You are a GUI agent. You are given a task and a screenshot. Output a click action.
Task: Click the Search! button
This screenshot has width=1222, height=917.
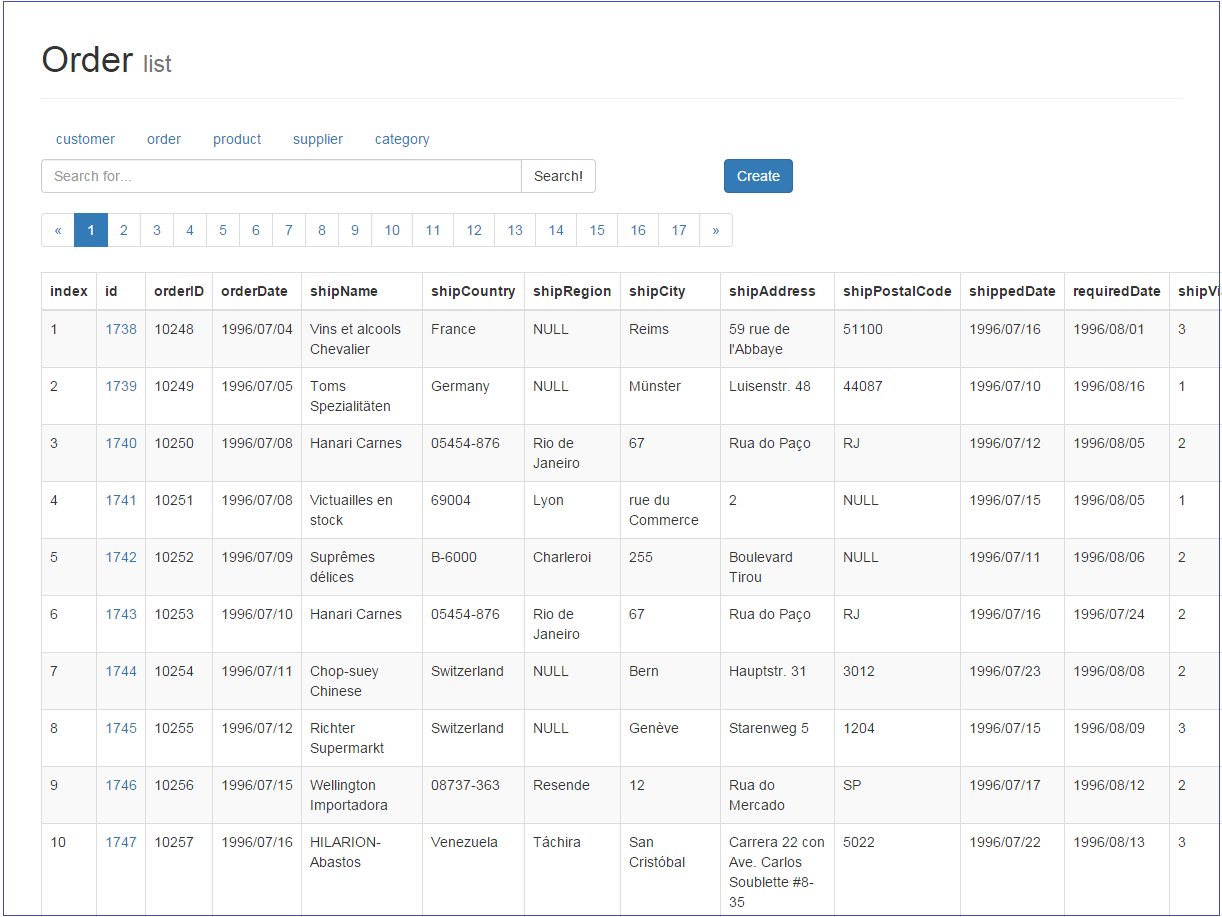click(x=558, y=176)
